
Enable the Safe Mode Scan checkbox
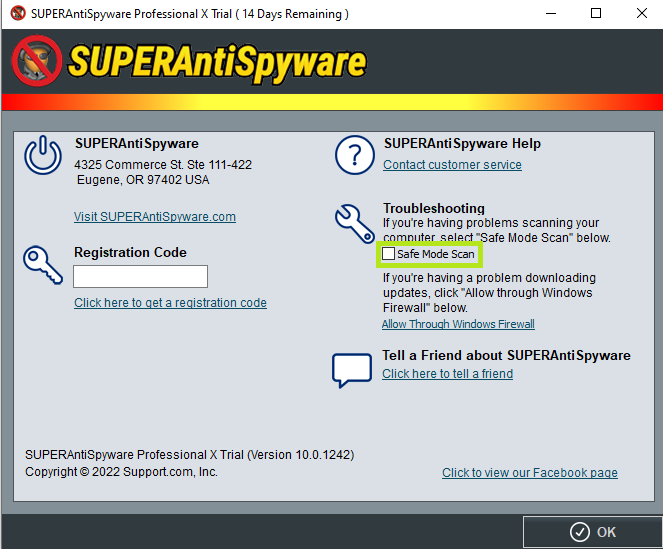388,254
